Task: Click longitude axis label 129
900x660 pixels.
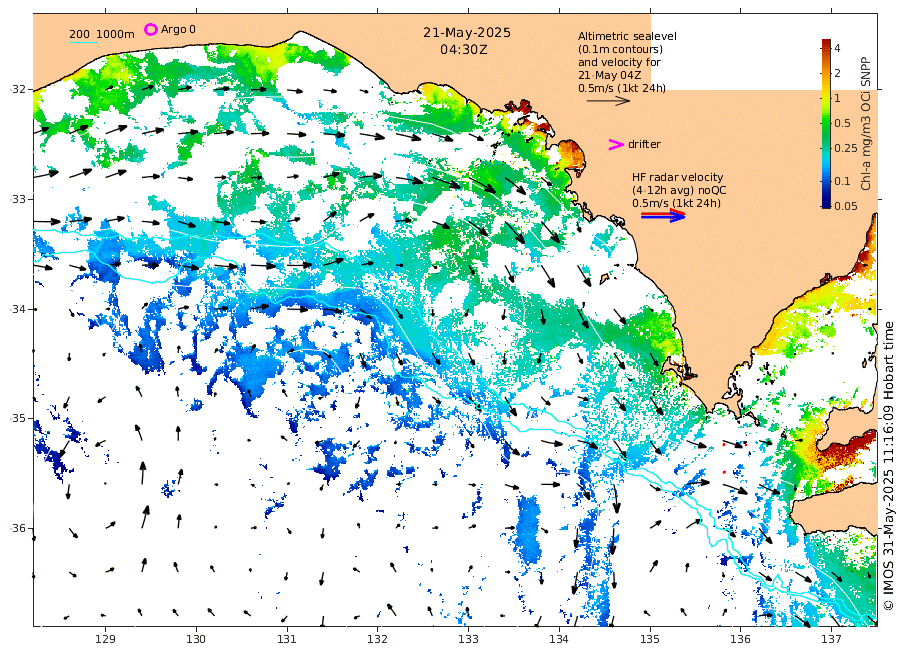Action: pyautogui.click(x=106, y=639)
